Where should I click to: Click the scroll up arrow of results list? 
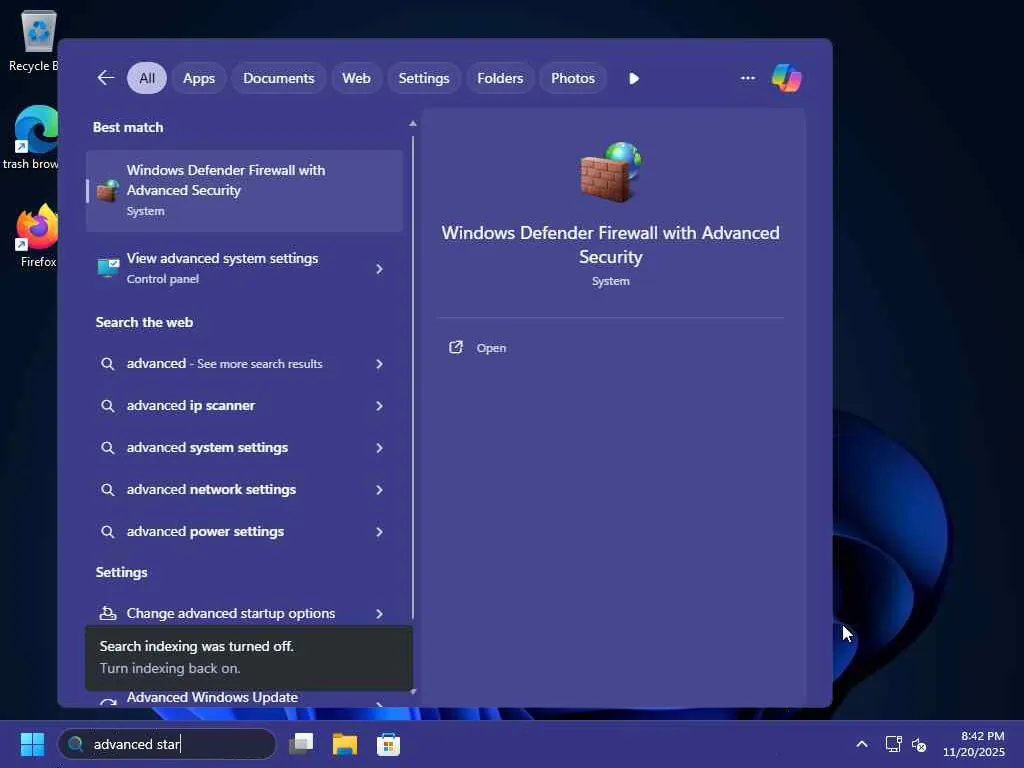pos(413,123)
